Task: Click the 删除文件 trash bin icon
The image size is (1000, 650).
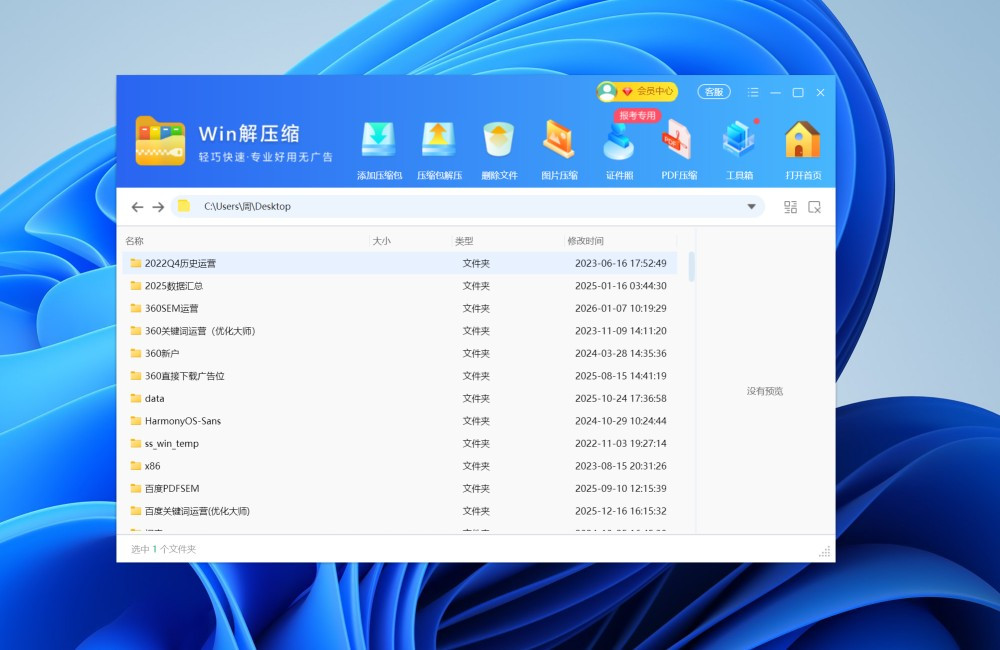Action: point(498,140)
